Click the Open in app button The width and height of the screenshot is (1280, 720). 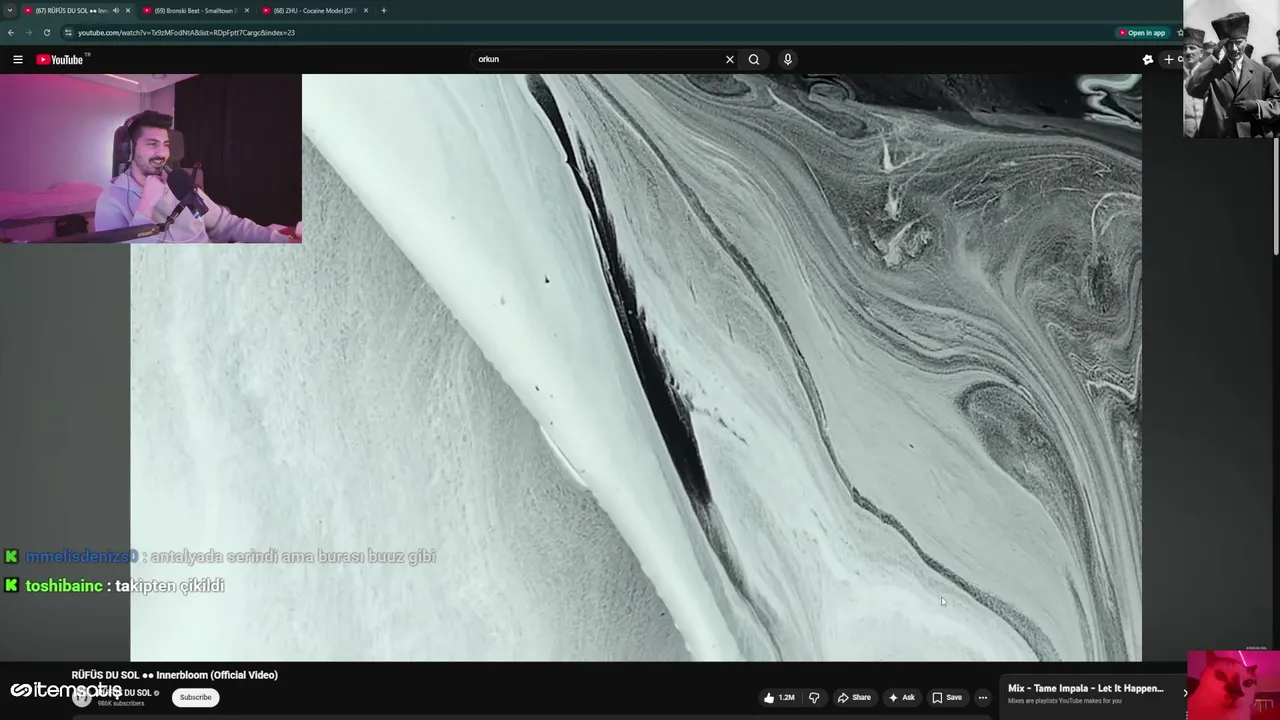click(x=1142, y=32)
